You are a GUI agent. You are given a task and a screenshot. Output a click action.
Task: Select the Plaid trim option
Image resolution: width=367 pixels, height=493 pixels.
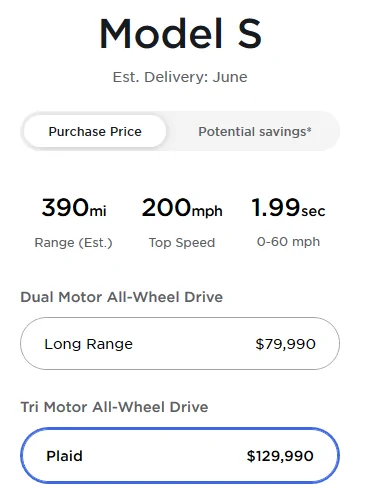(x=180, y=455)
